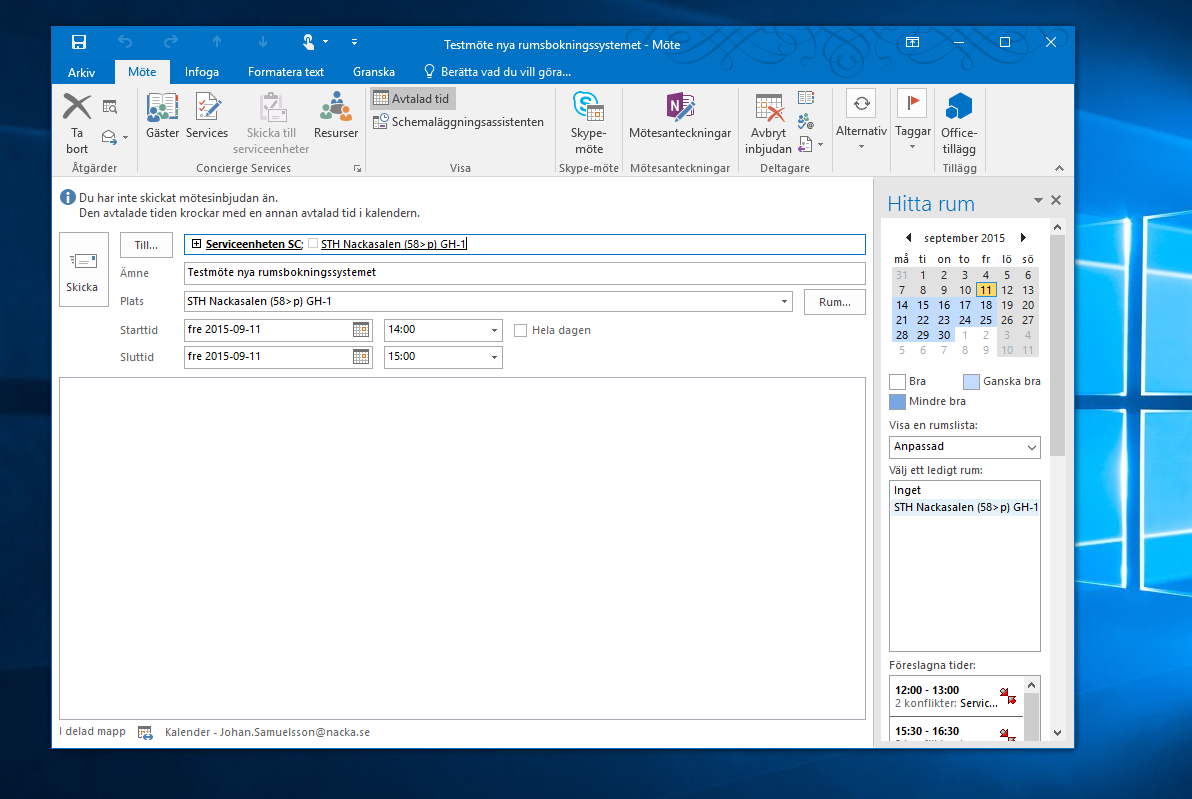Go to previous item with the up arrow
This screenshot has width=1192, height=799.
[x=217, y=42]
